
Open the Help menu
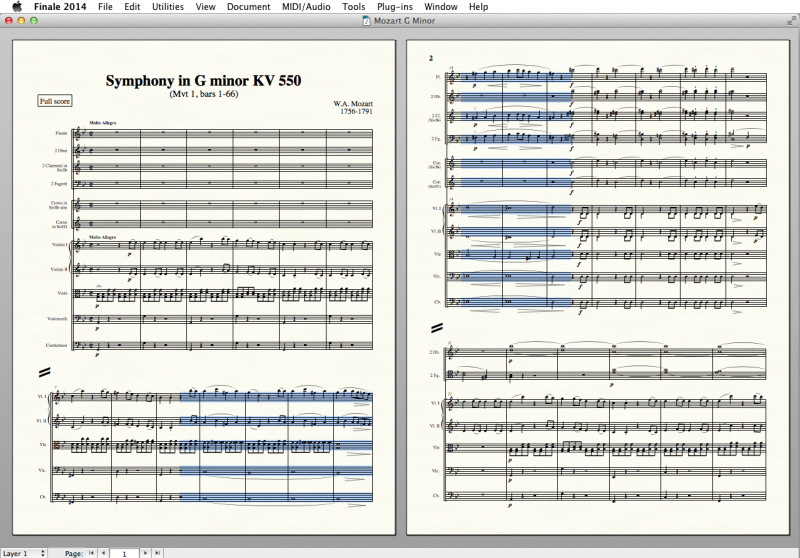(479, 7)
